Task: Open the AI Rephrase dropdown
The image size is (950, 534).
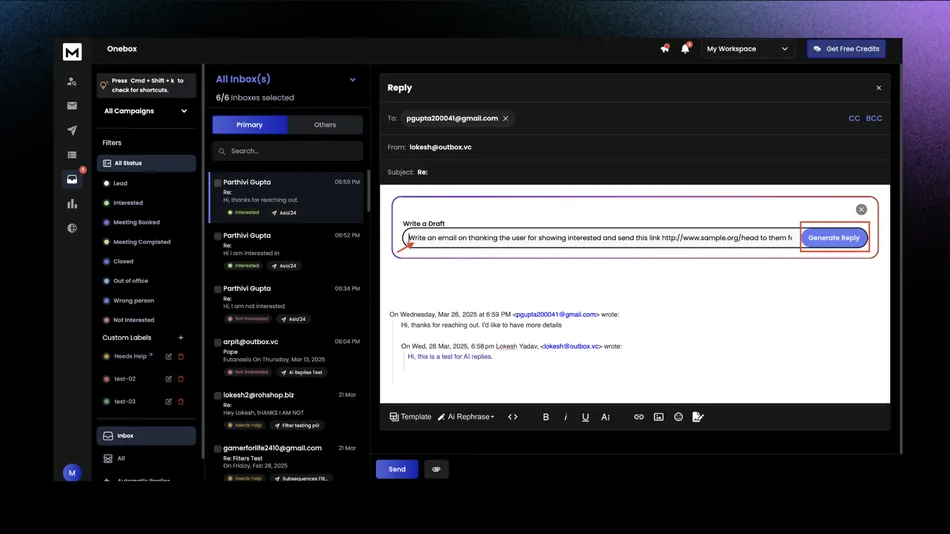Action: (466, 417)
